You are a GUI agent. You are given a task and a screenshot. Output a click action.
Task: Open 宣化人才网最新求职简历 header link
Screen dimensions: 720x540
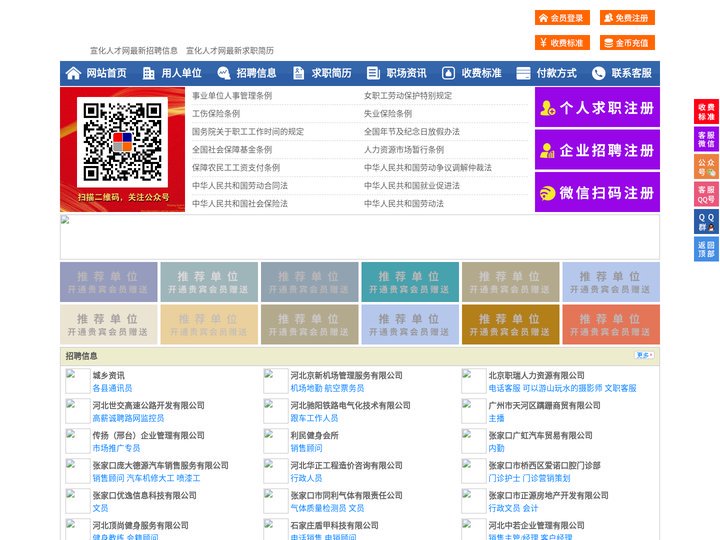click(230, 51)
